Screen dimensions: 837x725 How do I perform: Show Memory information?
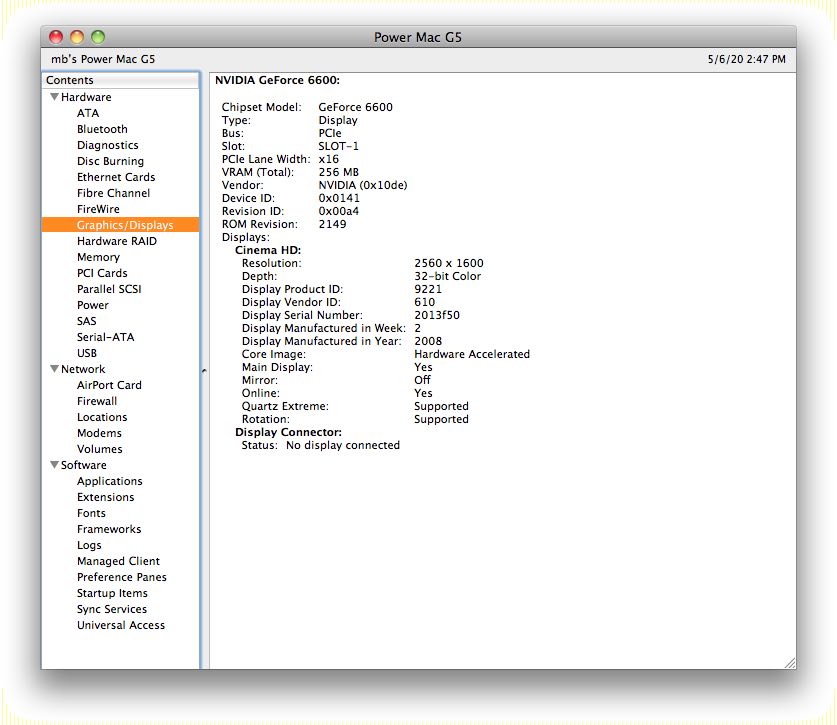tap(98, 257)
